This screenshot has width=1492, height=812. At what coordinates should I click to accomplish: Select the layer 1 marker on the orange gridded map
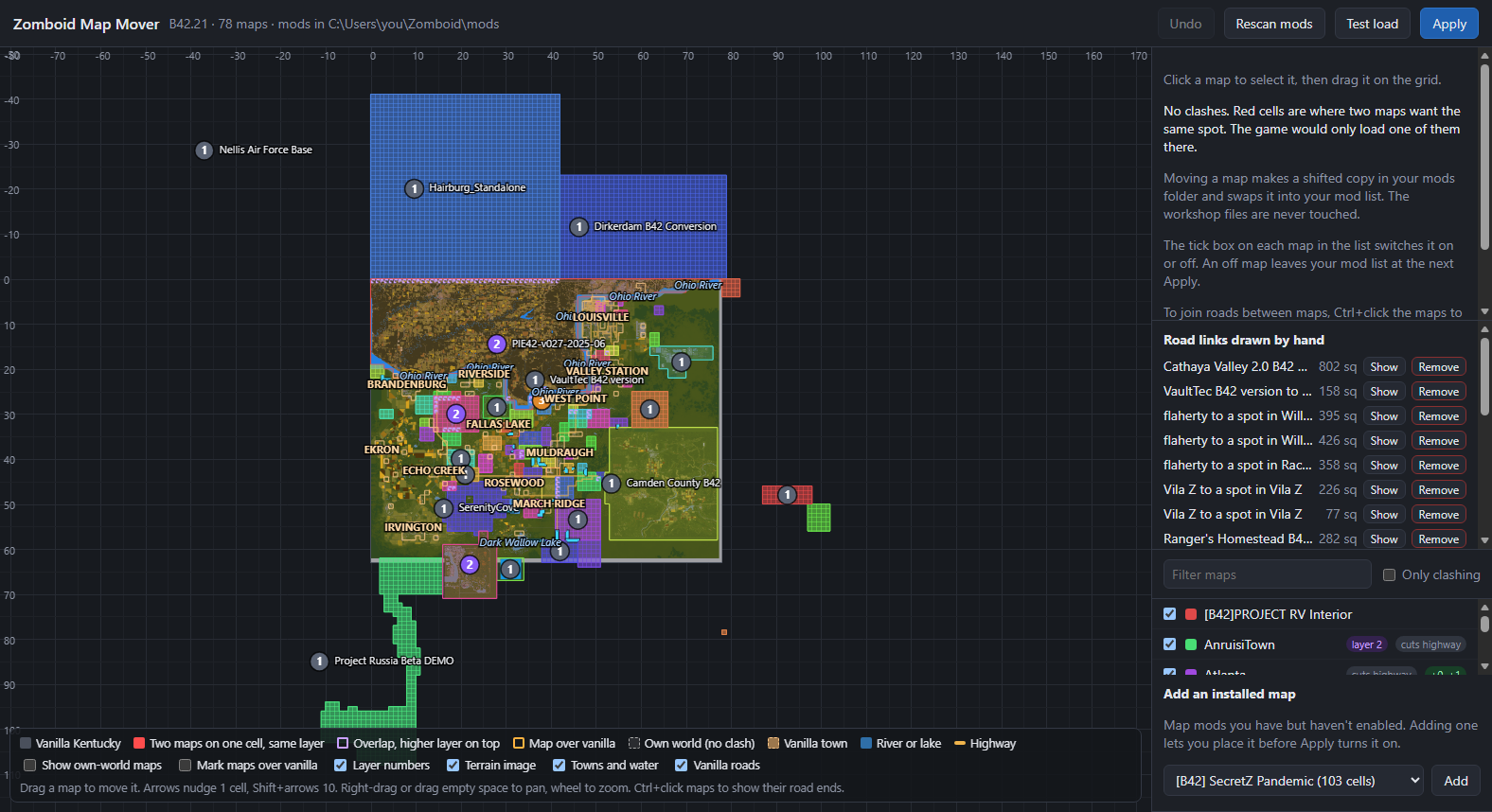tap(649, 410)
